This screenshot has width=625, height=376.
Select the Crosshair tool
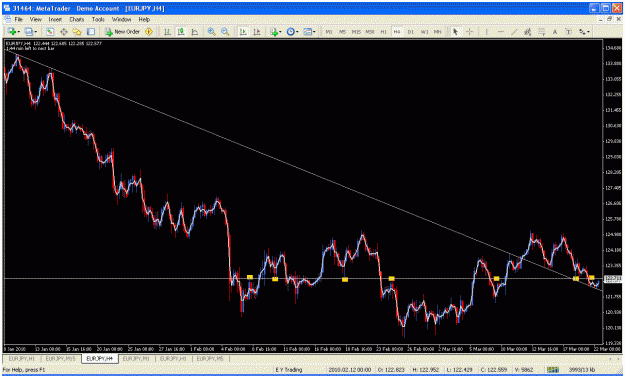click(469, 31)
